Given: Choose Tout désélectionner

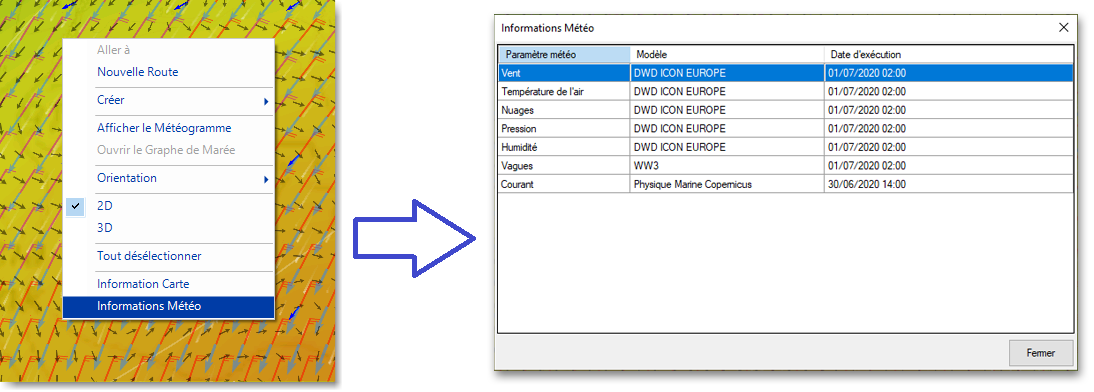Looking at the screenshot, I should click(168, 256).
